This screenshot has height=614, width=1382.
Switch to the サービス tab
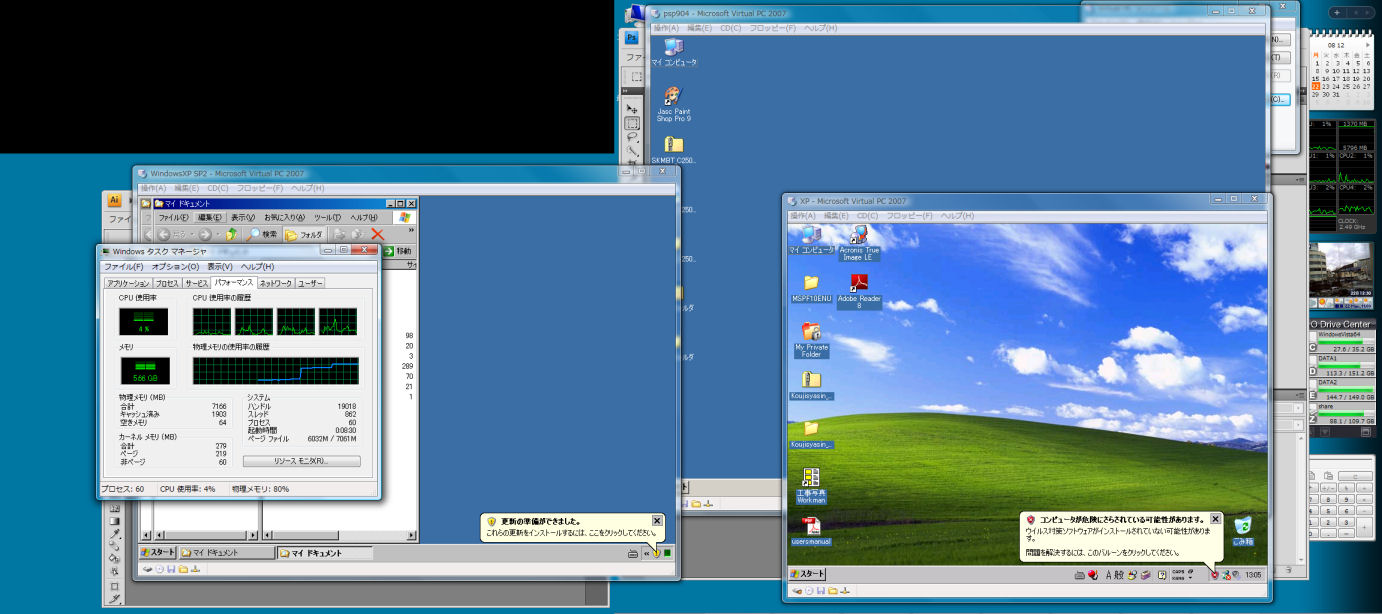pyautogui.click(x=197, y=283)
